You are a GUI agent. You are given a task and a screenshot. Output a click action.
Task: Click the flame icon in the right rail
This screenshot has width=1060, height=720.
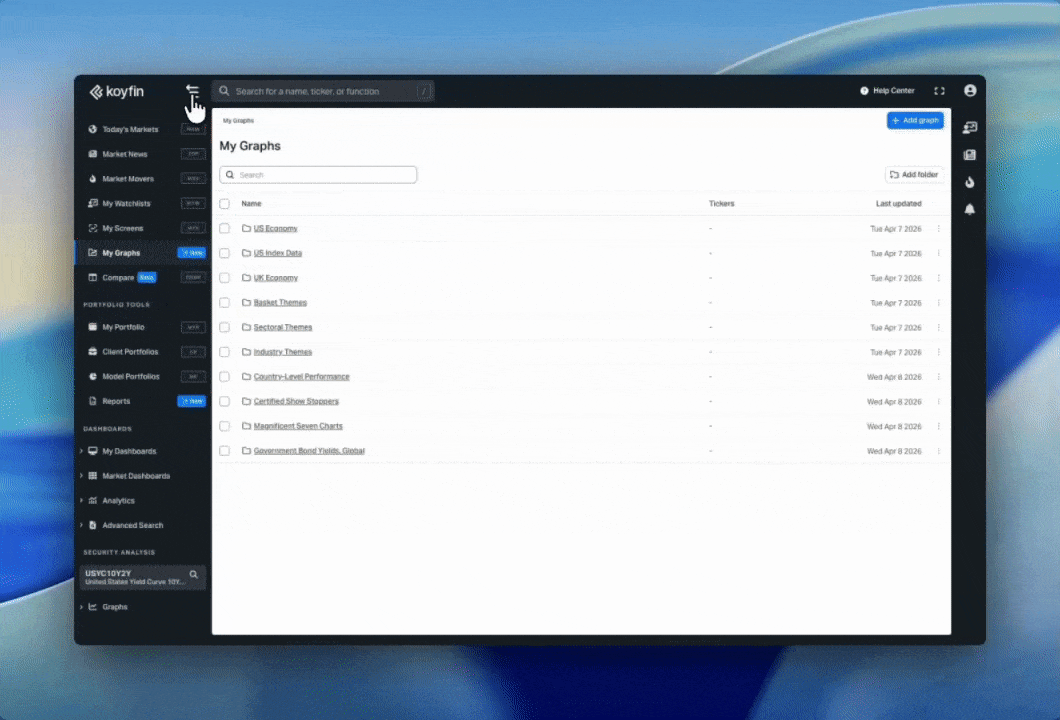pos(969,182)
